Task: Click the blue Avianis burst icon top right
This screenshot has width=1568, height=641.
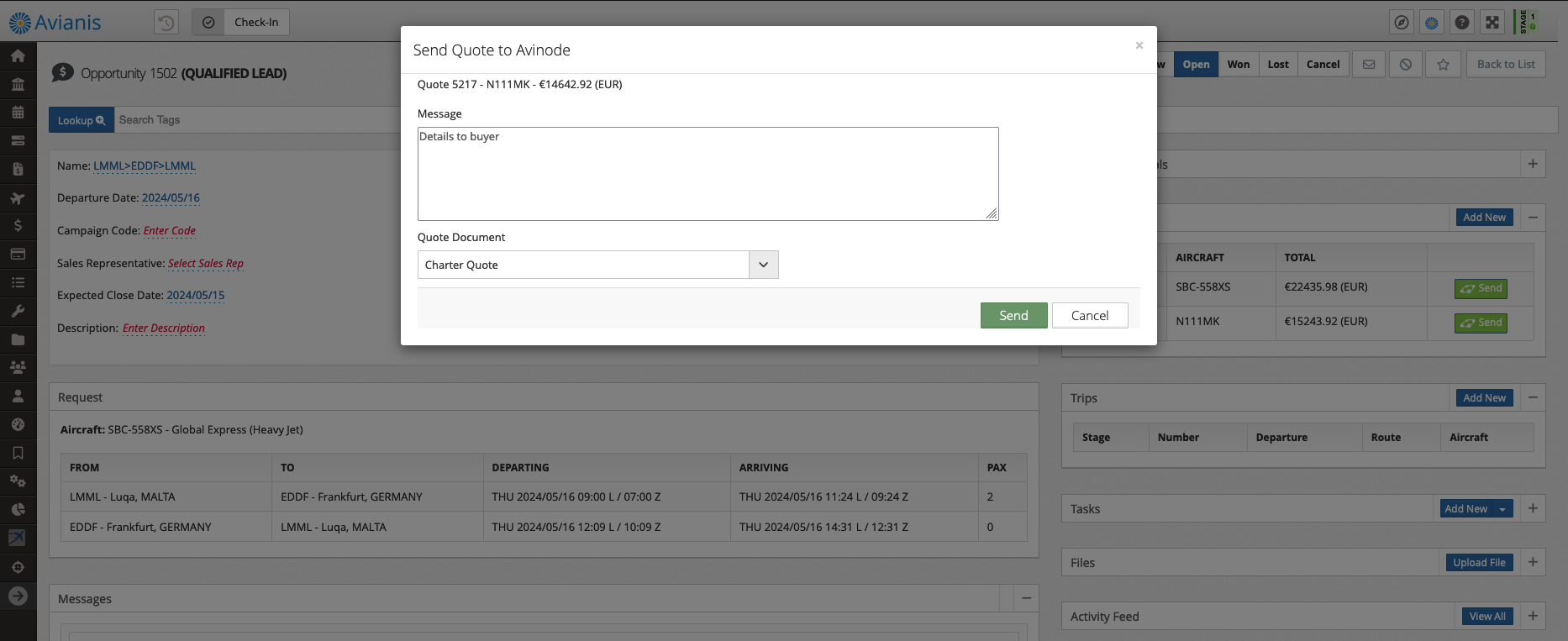Action: [x=1432, y=23]
